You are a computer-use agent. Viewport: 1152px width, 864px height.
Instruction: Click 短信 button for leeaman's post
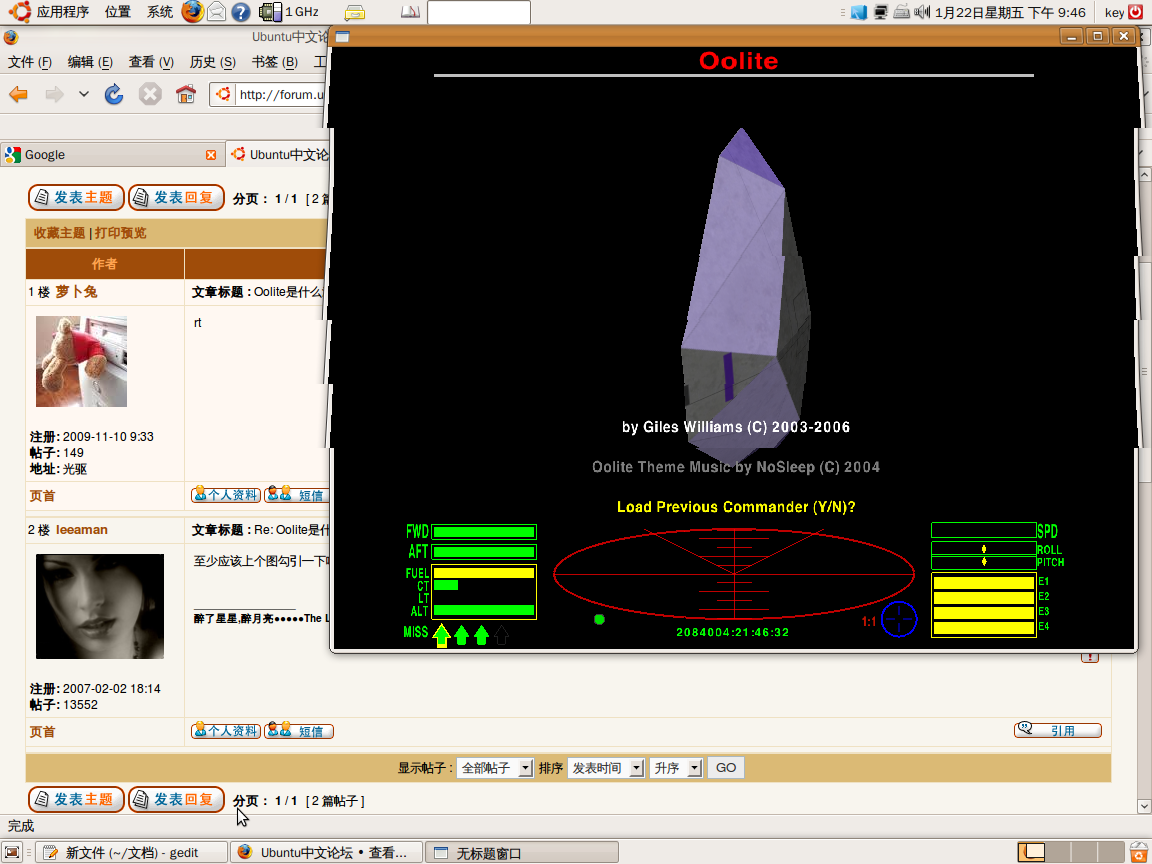[x=299, y=730]
